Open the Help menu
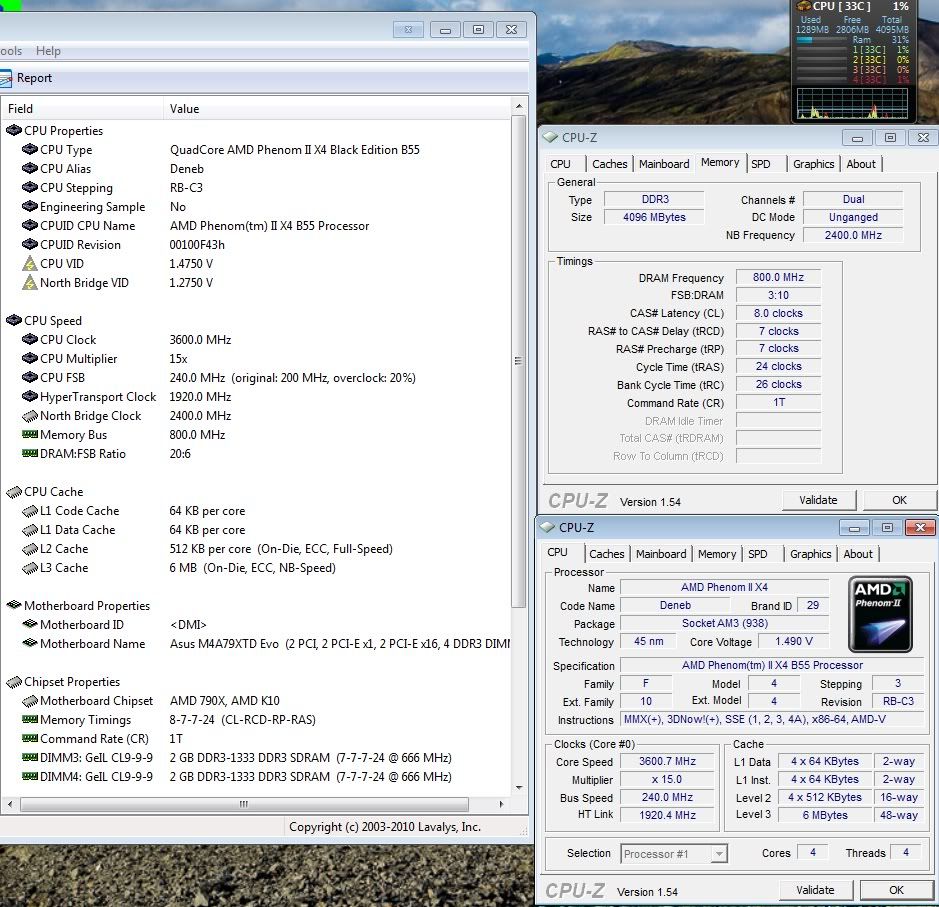The image size is (939, 907). click(48, 51)
